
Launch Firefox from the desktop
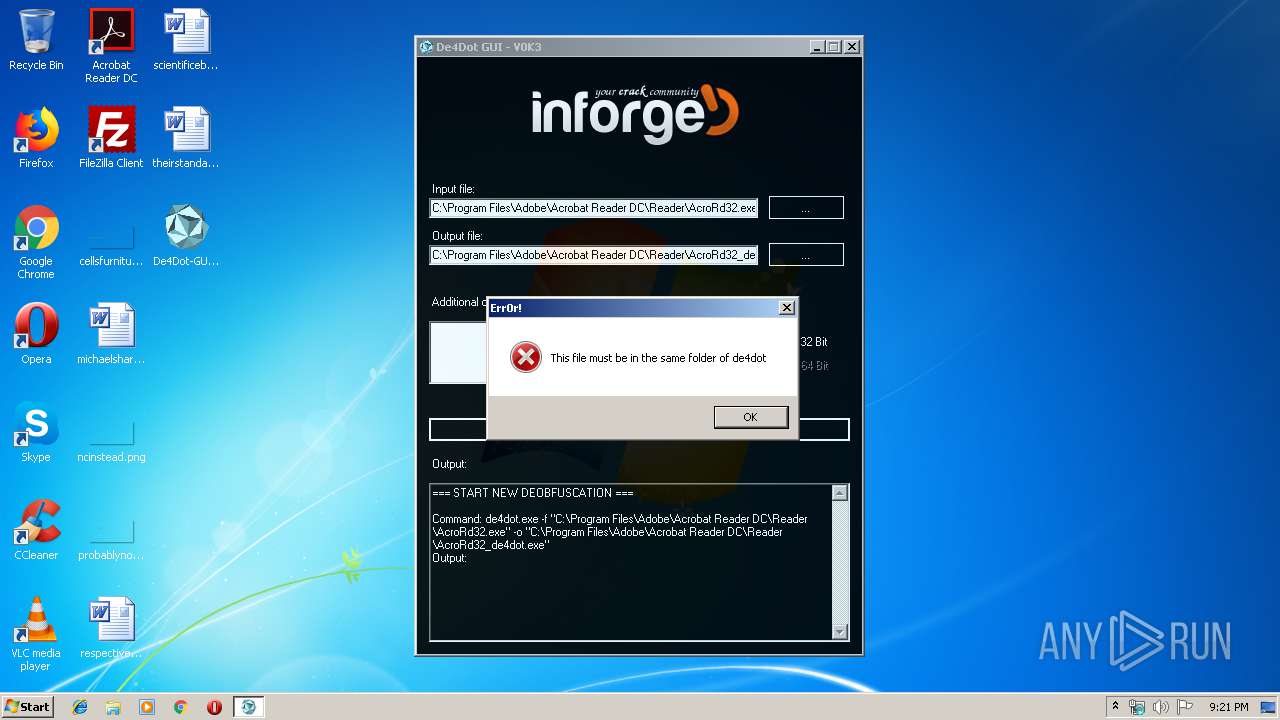[36, 138]
